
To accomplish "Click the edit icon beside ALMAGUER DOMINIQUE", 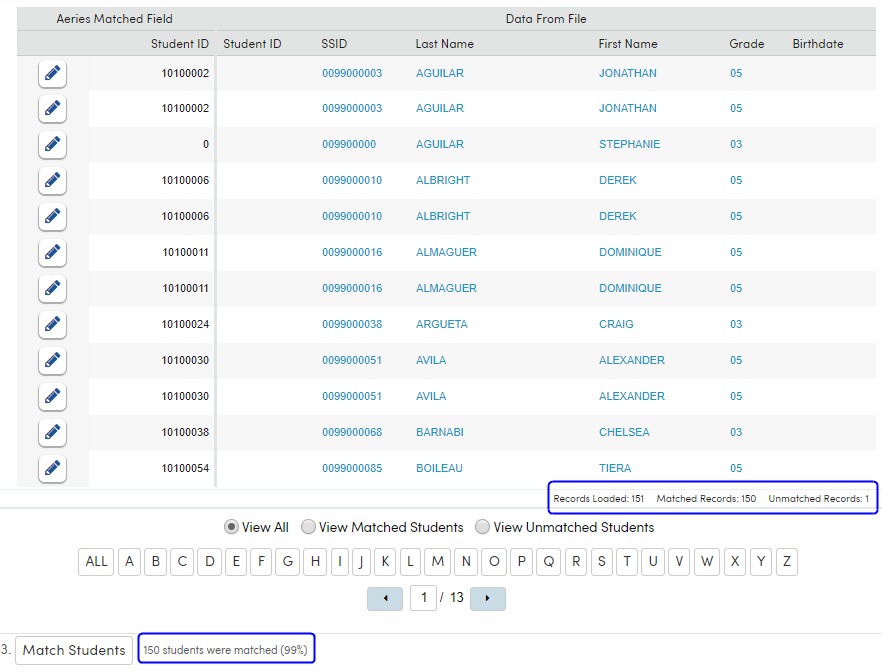I will [52, 253].
